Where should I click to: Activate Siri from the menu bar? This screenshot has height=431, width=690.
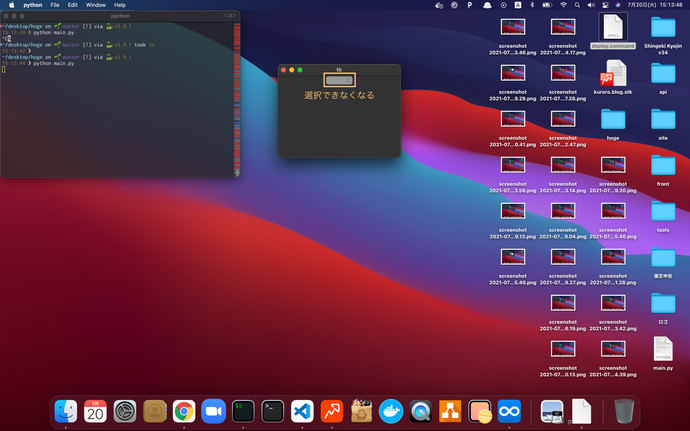pos(618,5)
